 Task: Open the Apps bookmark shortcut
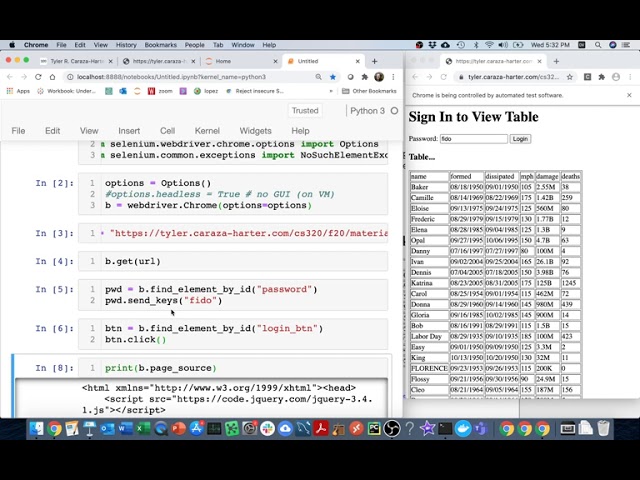click(x=18, y=91)
